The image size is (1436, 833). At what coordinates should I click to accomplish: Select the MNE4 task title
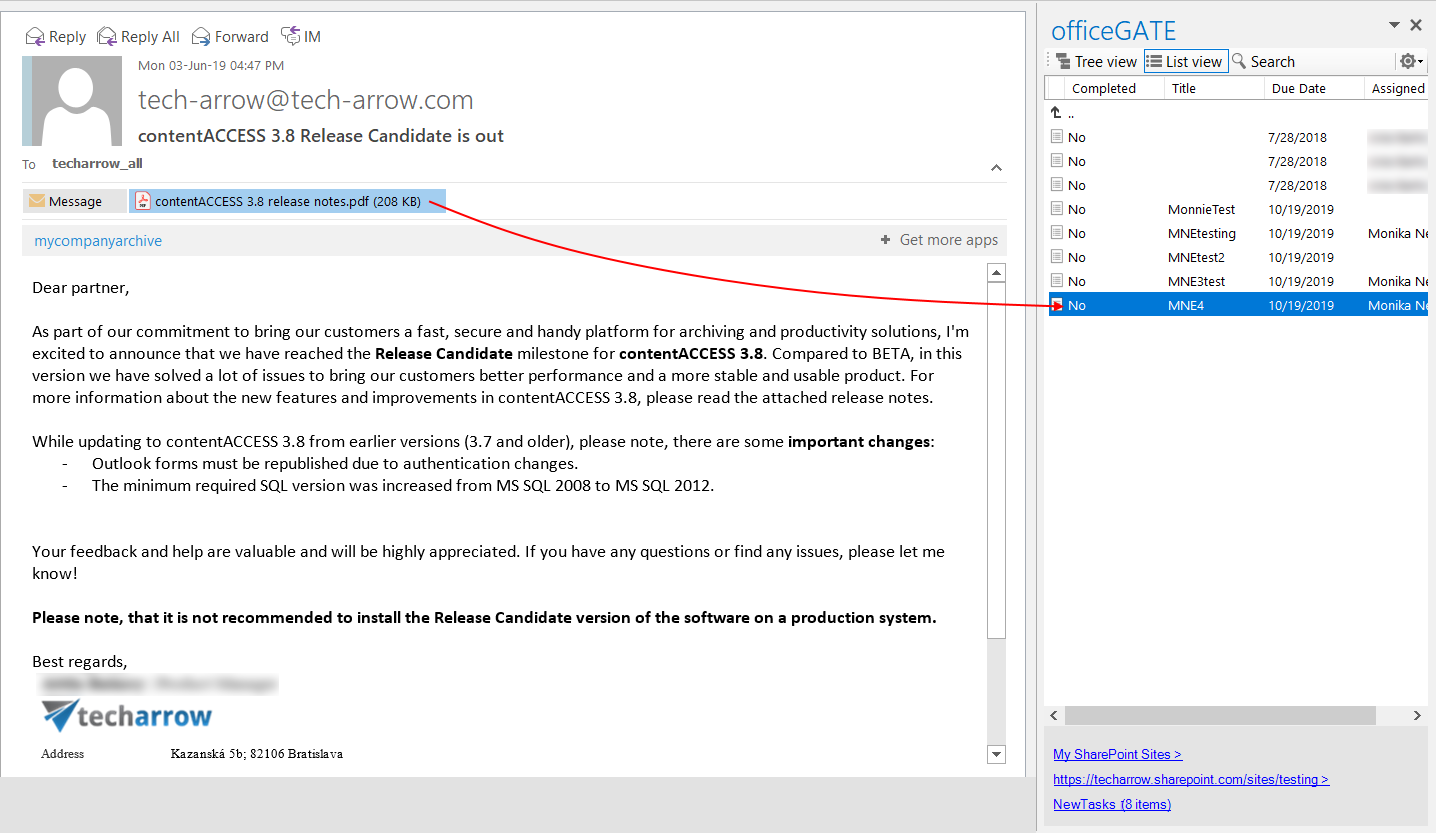(x=1186, y=306)
